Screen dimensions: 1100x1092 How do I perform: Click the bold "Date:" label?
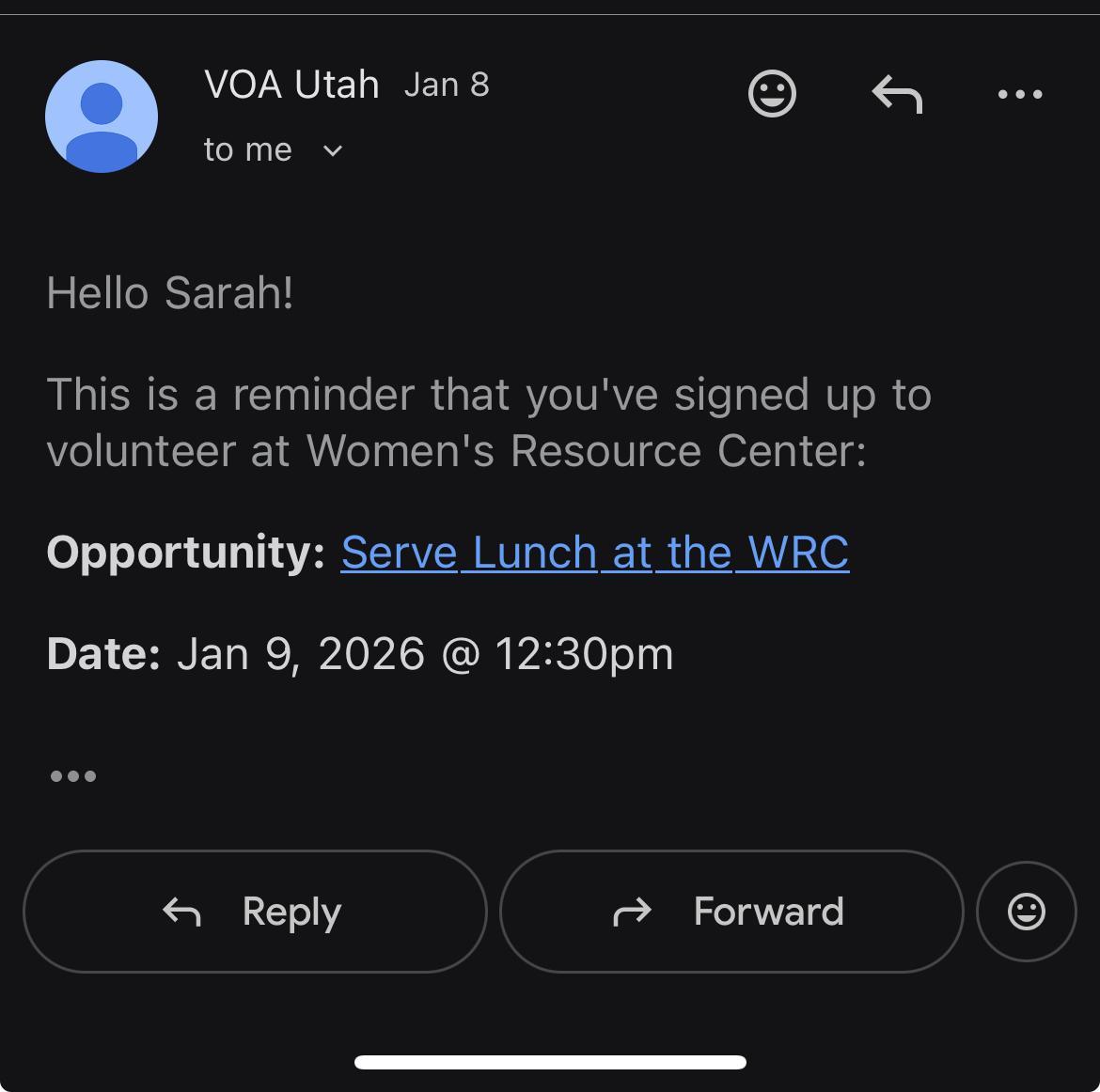103,654
